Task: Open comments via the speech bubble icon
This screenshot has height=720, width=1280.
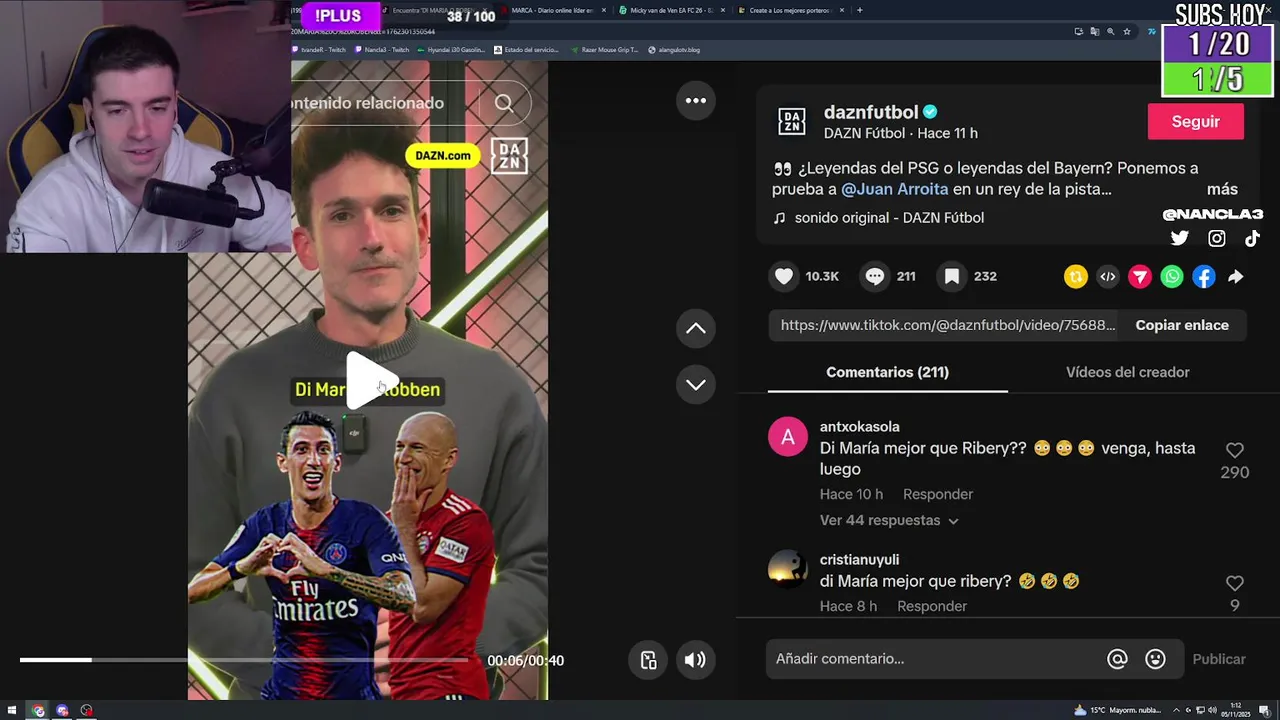Action: click(x=875, y=276)
